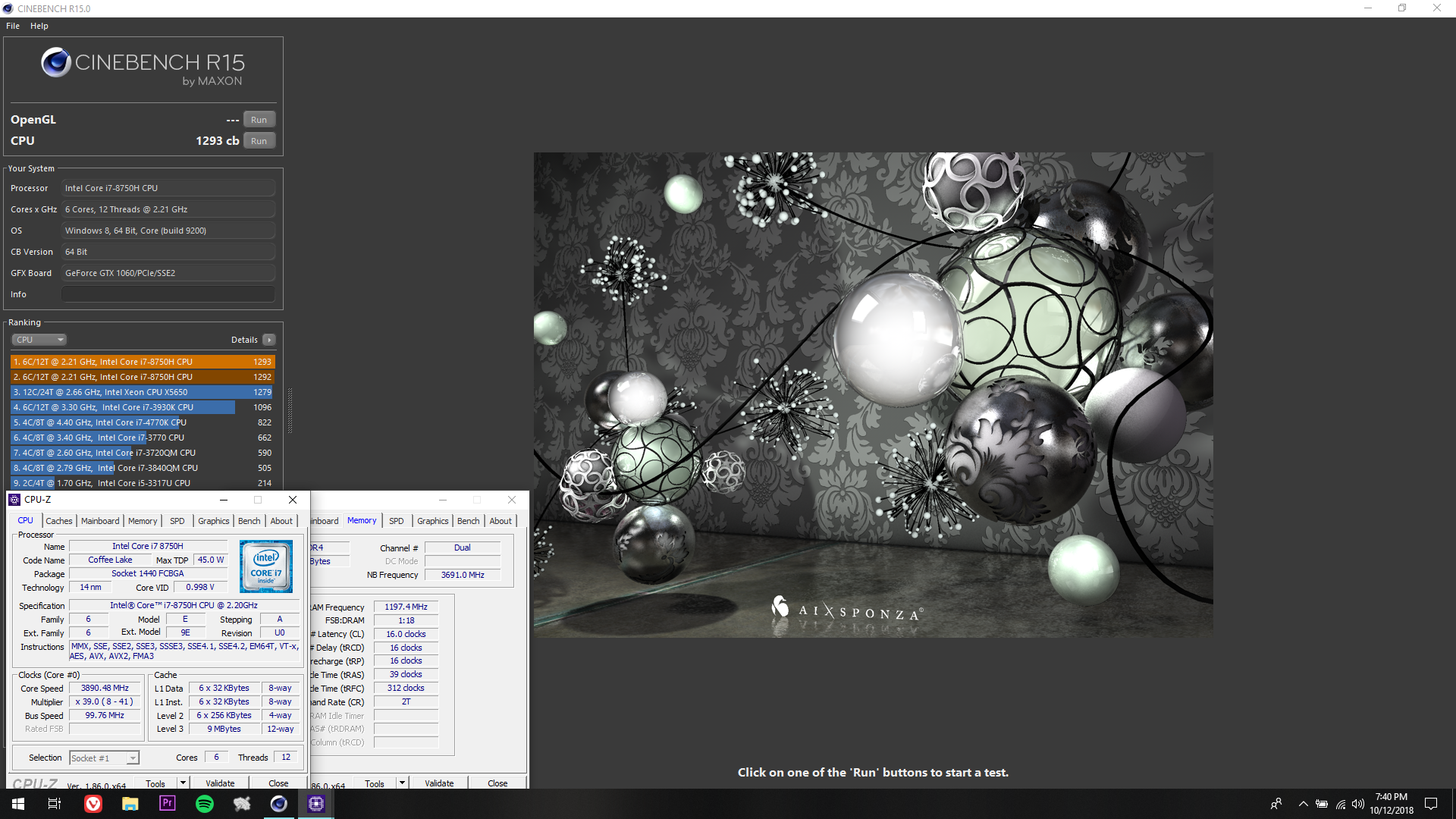
Task: Select ranking row Core i5-3317U
Action: tap(143, 483)
